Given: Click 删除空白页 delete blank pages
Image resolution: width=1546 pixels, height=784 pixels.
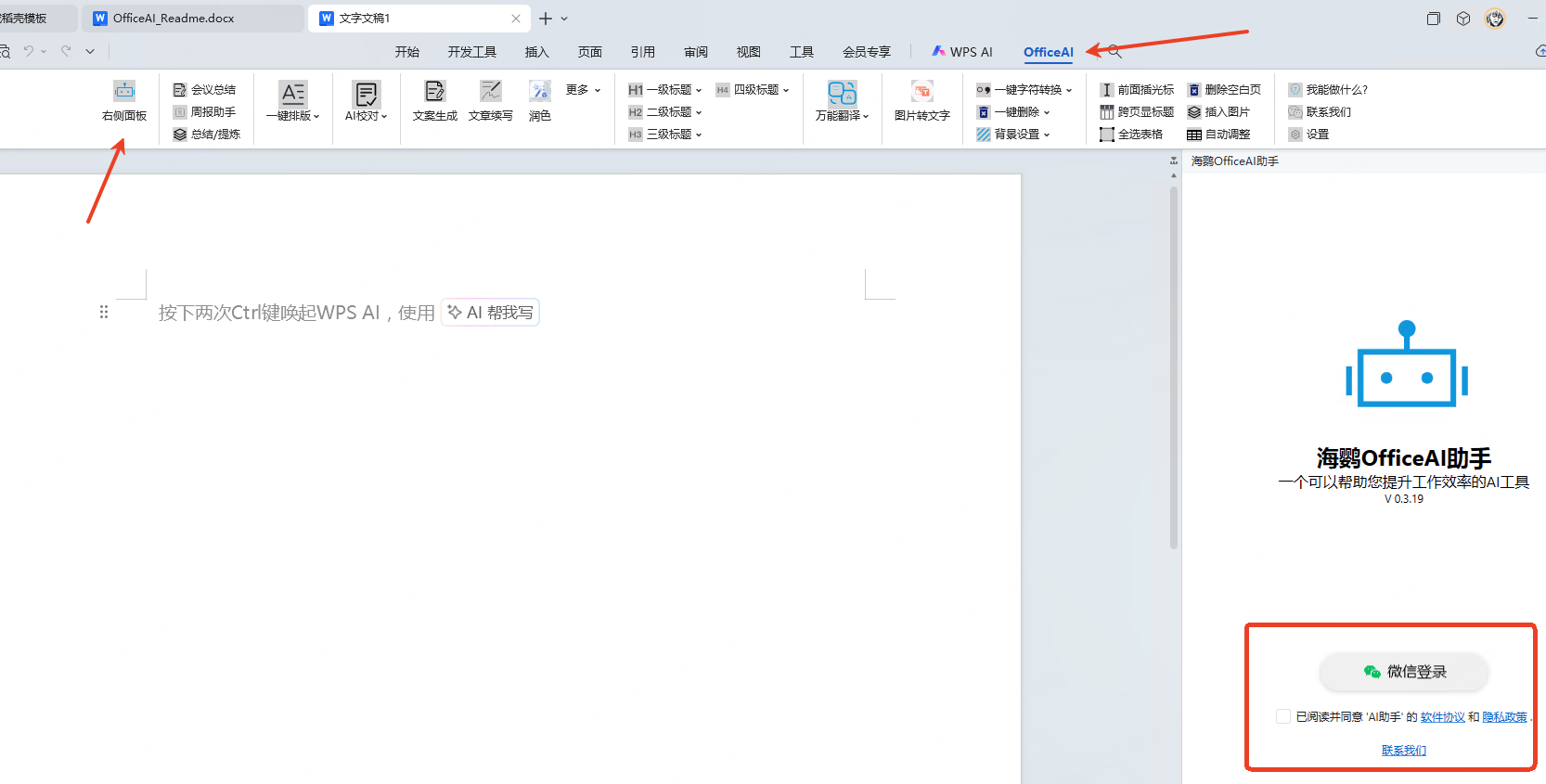Looking at the screenshot, I should (x=1224, y=90).
